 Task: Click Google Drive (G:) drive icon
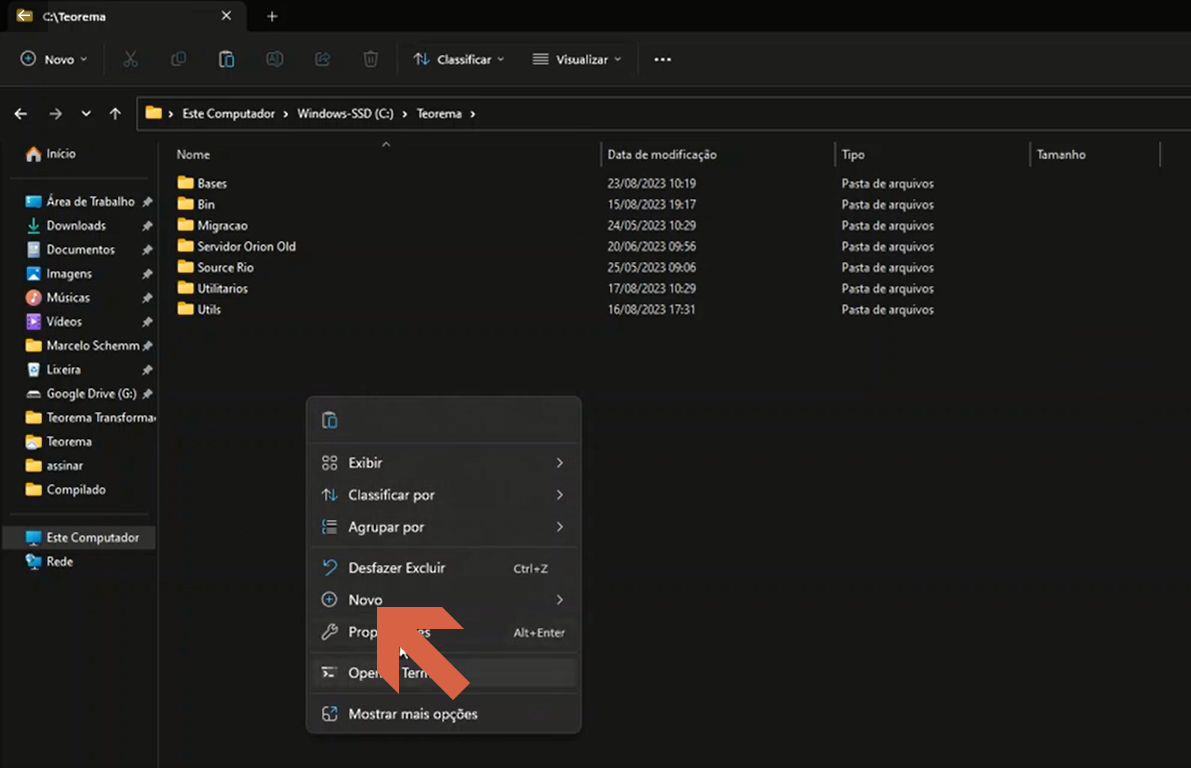[33, 393]
